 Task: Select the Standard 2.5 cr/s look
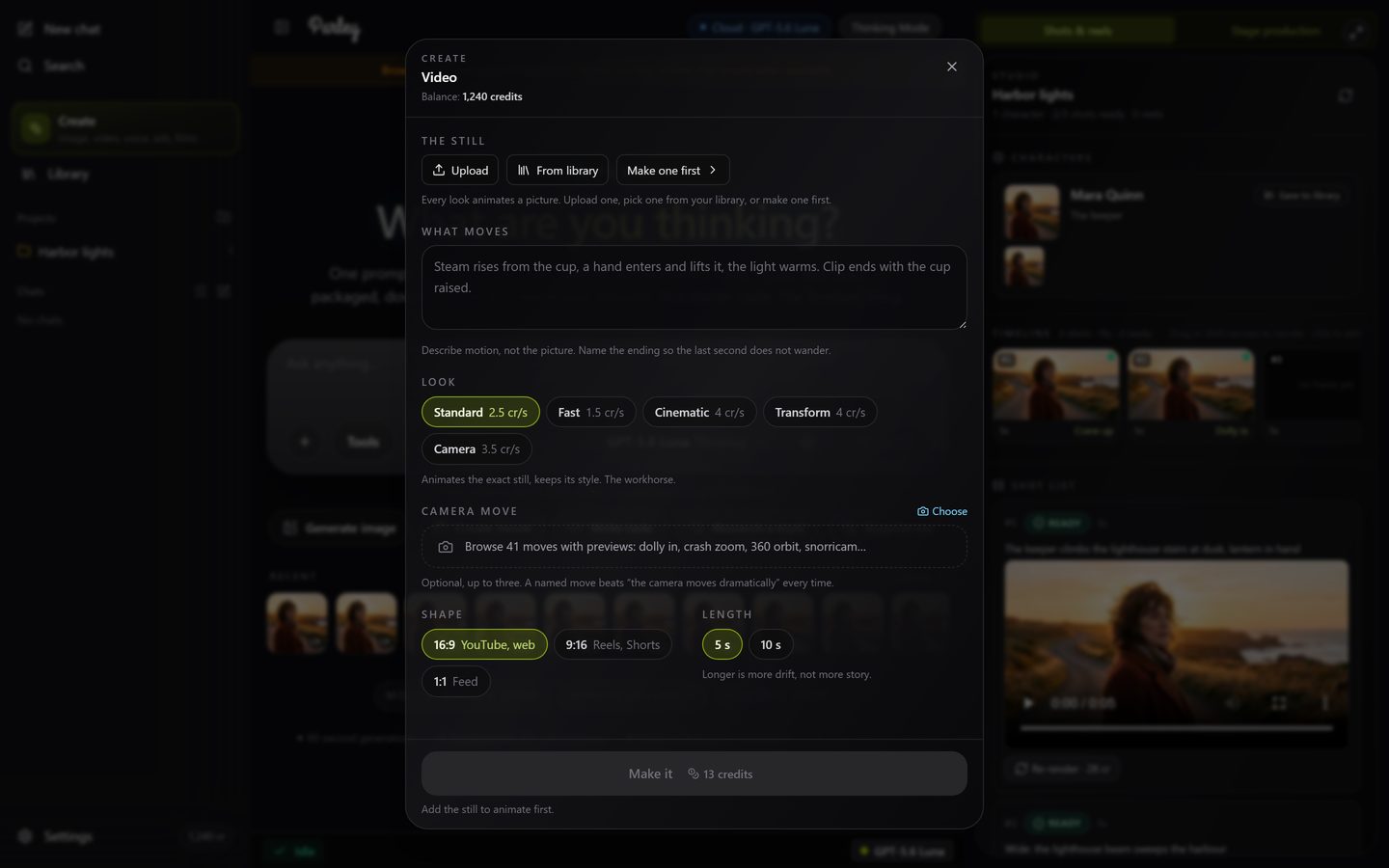[480, 412]
